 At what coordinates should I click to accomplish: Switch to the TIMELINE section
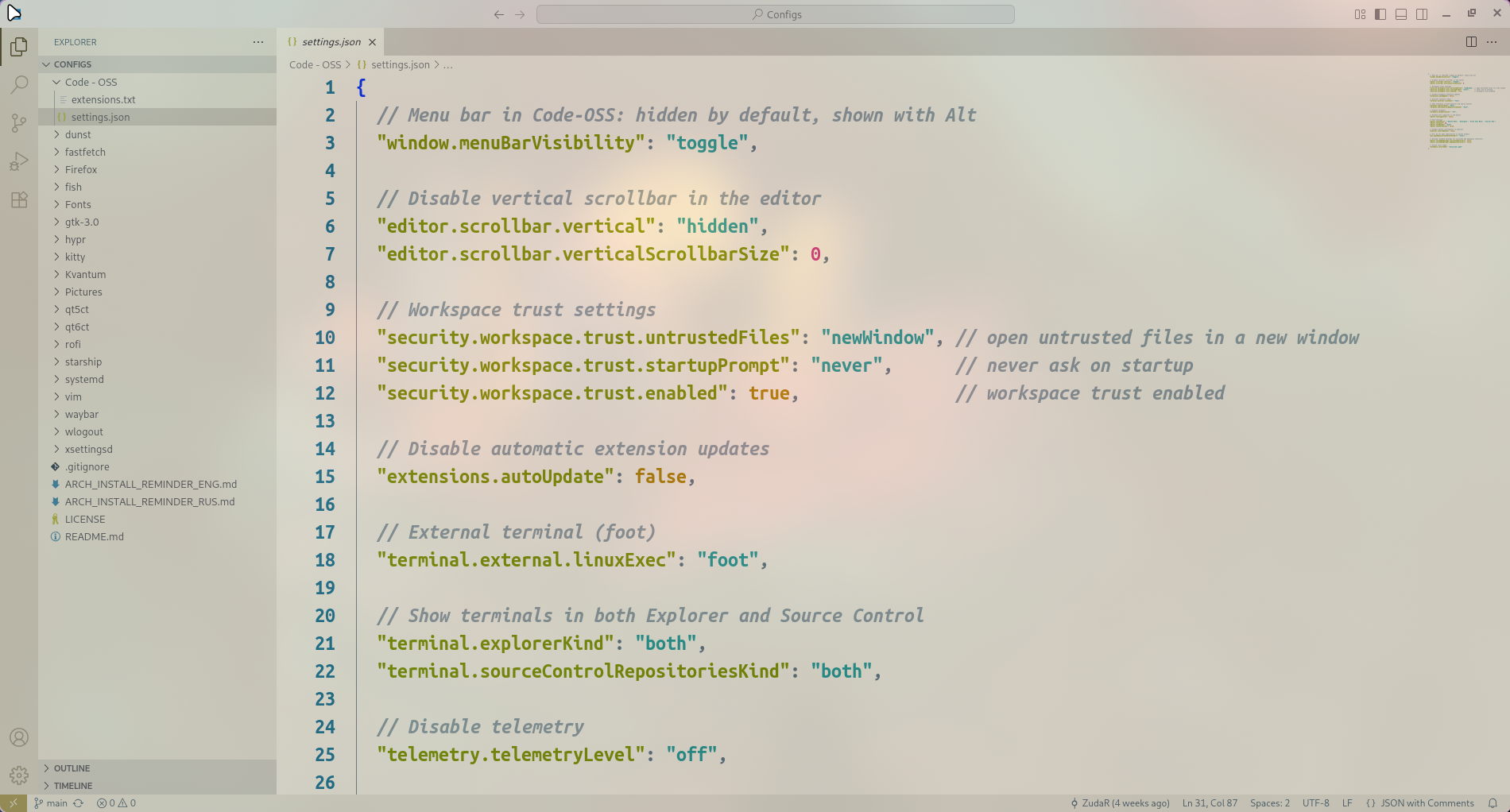pos(73,785)
